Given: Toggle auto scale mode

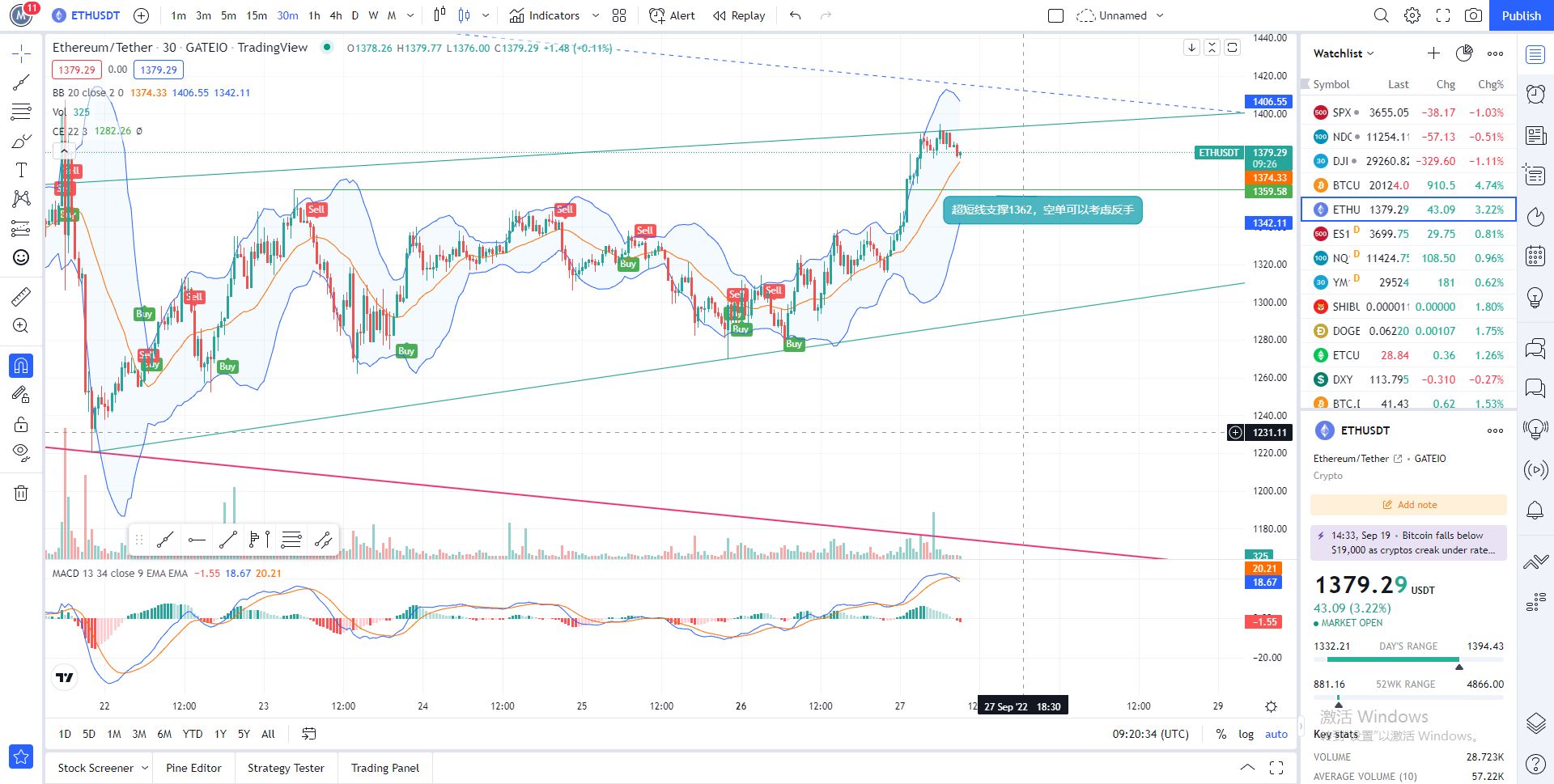Looking at the screenshot, I should point(1276,734).
